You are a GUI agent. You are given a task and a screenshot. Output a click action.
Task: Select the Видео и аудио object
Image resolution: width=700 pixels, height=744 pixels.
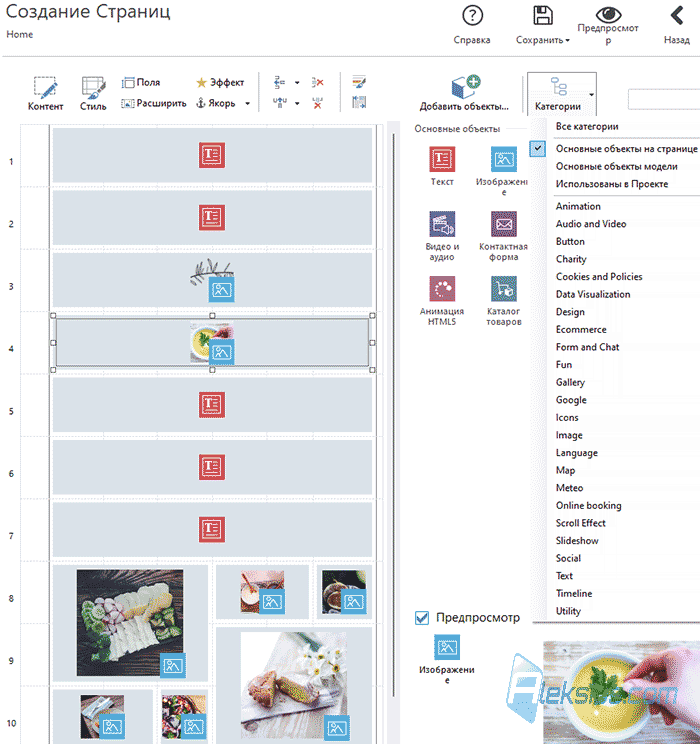(442, 224)
